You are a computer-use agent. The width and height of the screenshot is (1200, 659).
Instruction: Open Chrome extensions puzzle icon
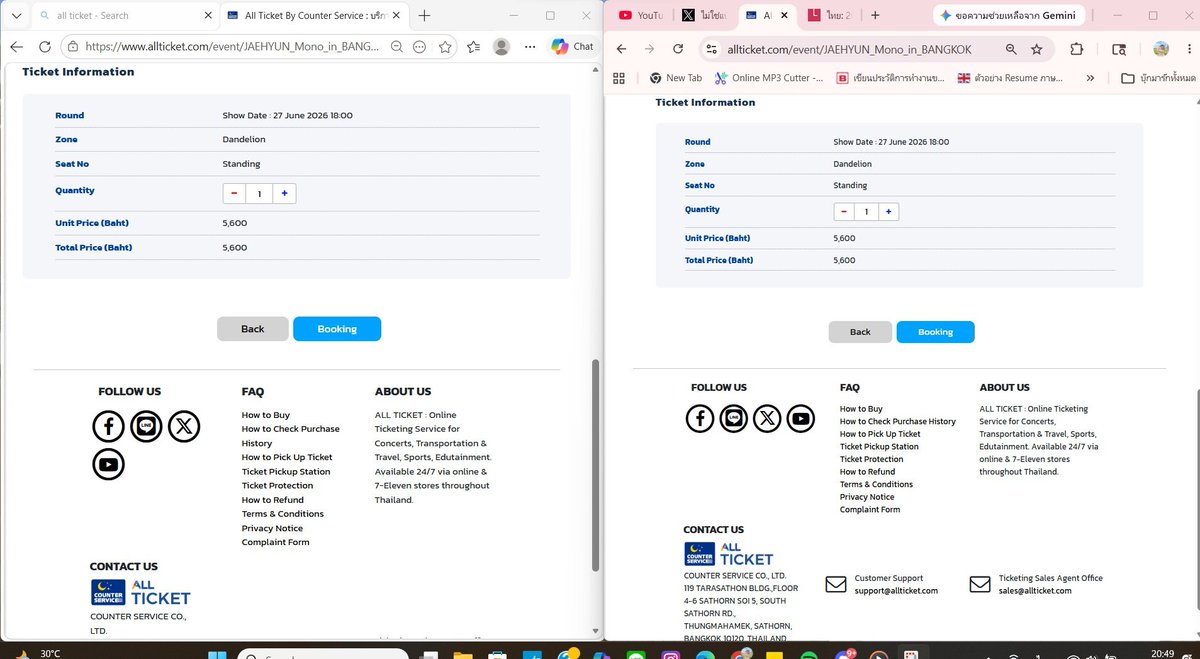1077,49
